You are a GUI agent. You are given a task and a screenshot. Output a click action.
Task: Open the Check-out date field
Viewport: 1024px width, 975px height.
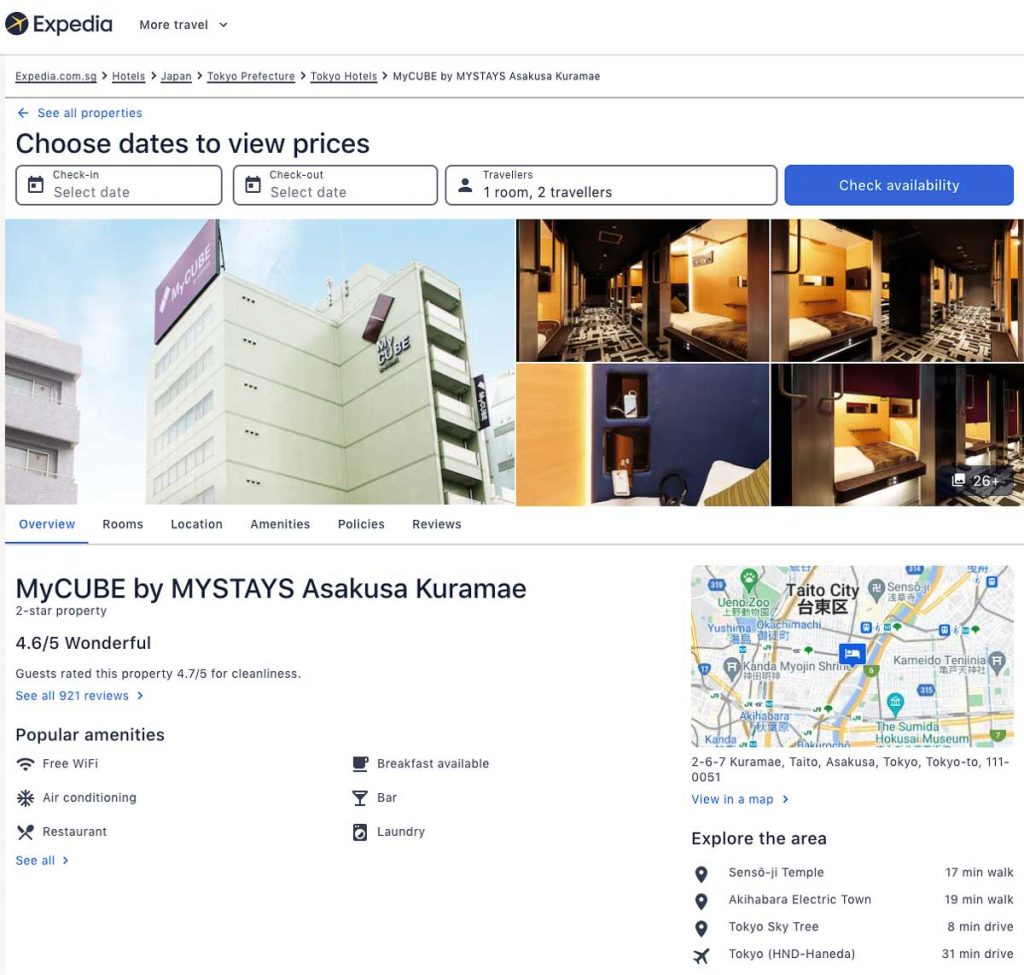click(335, 185)
